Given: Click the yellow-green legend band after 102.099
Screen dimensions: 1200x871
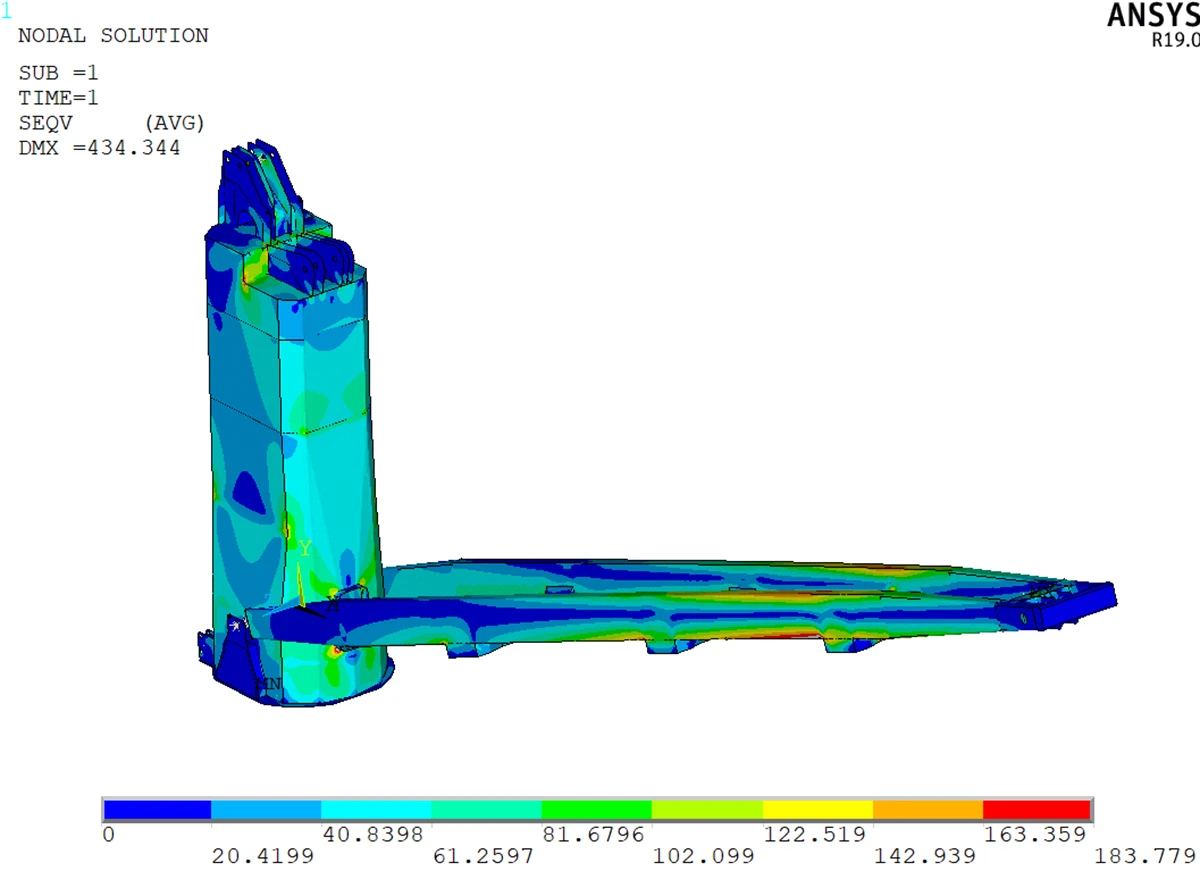Looking at the screenshot, I should [708, 809].
